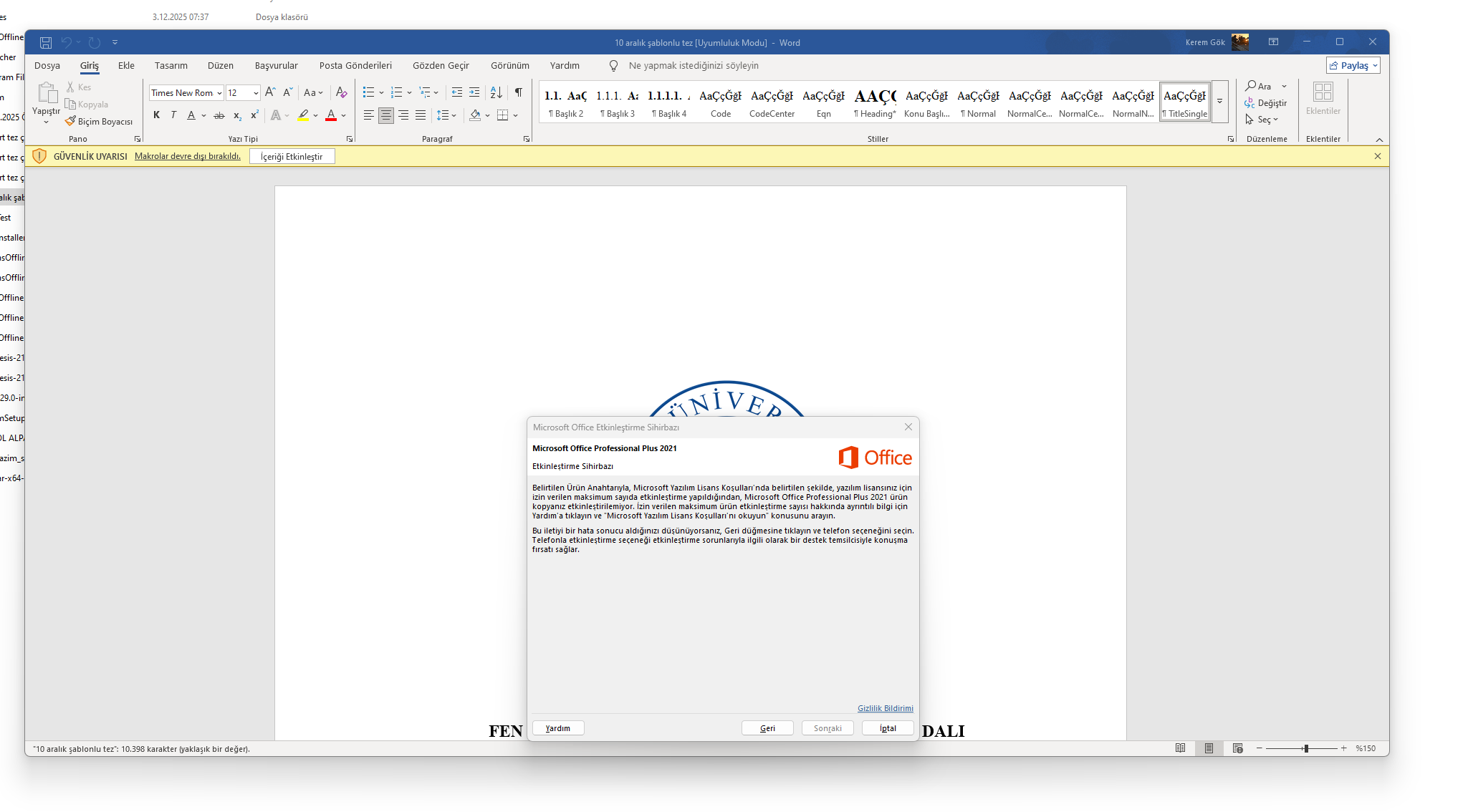The height and width of the screenshot is (812, 1463).
Task: Open the font size dropdown showing 12
Action: pos(256,93)
